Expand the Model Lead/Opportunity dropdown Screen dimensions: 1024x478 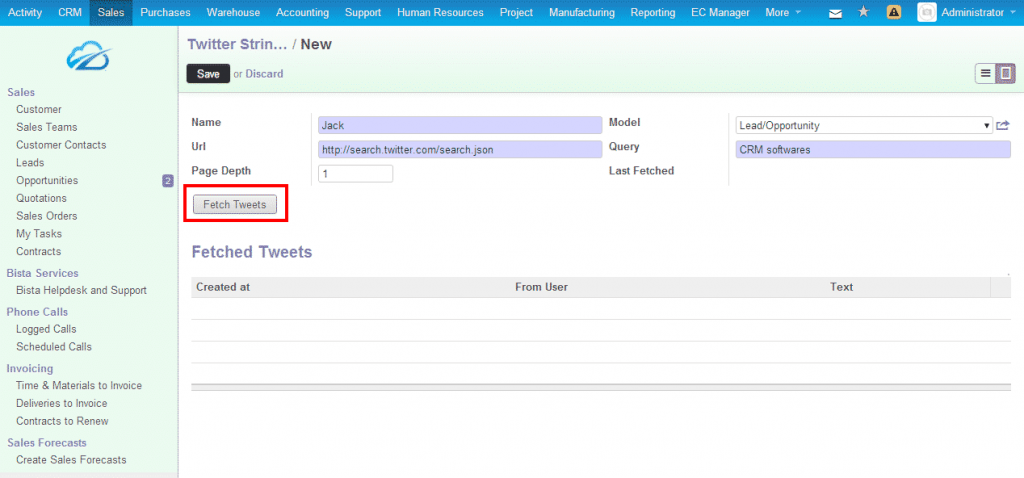[864, 125]
